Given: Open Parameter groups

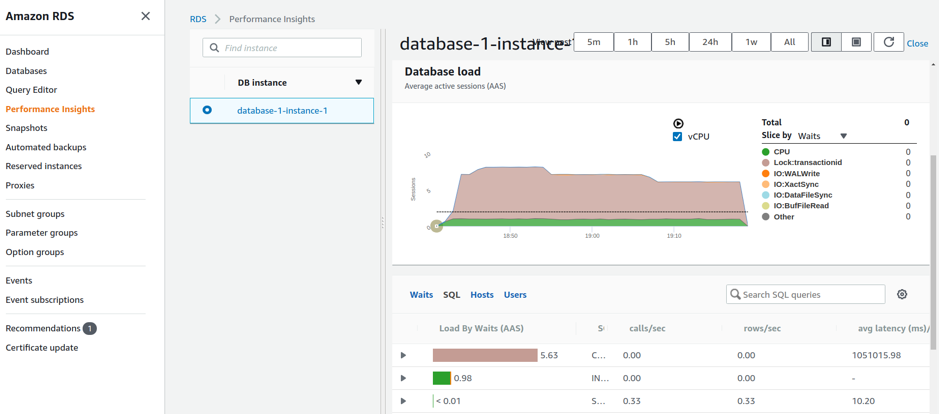Looking at the screenshot, I should click(41, 232).
